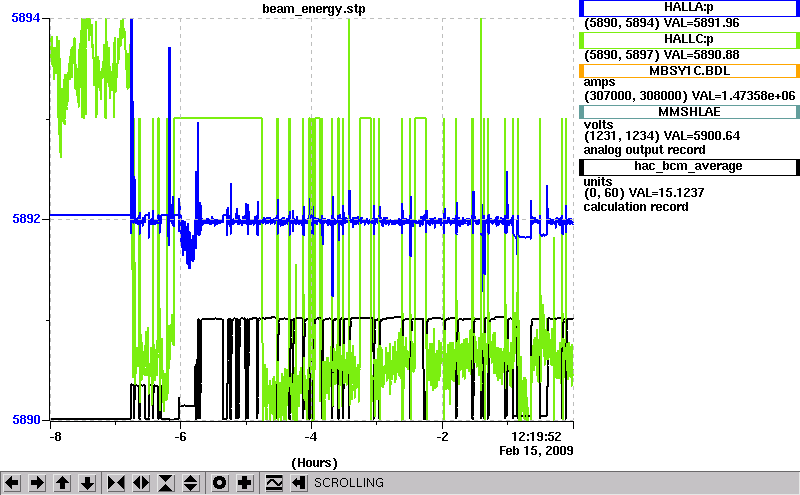Select the HALLA:p curve legend entry
Image resolution: width=800 pixels, height=495 pixels.
[689, 8]
